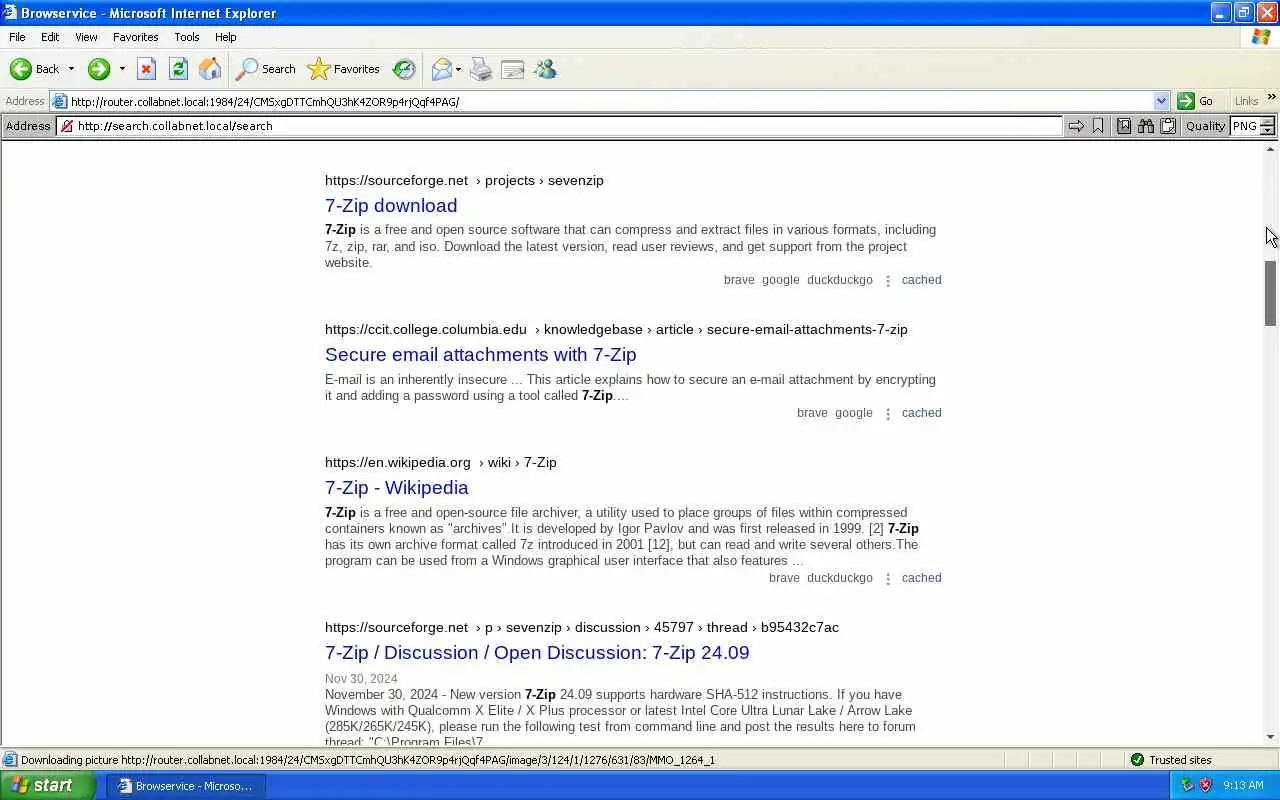The width and height of the screenshot is (1280, 800).
Task: Open the Forward button history dropdown arrow
Action: 122,69
